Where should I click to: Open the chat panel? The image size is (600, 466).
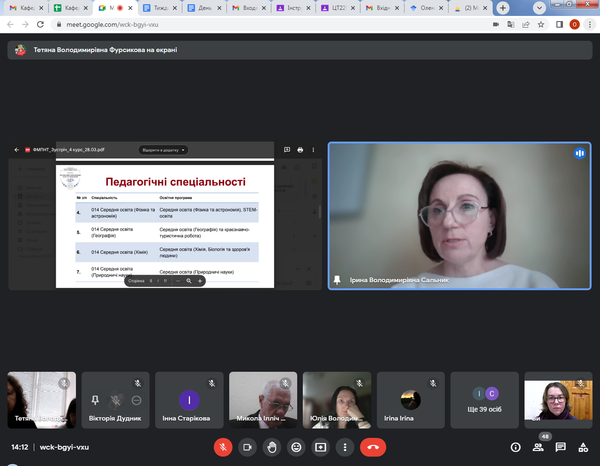561,447
